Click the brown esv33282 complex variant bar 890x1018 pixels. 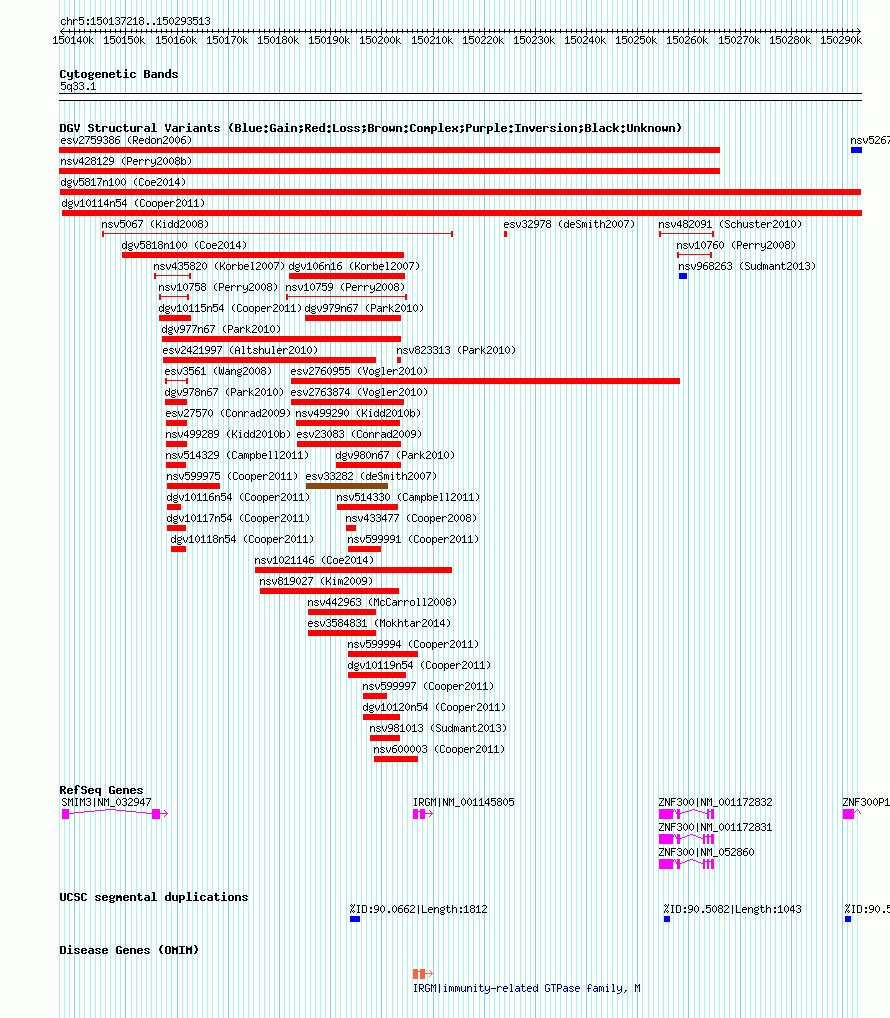pos(347,486)
